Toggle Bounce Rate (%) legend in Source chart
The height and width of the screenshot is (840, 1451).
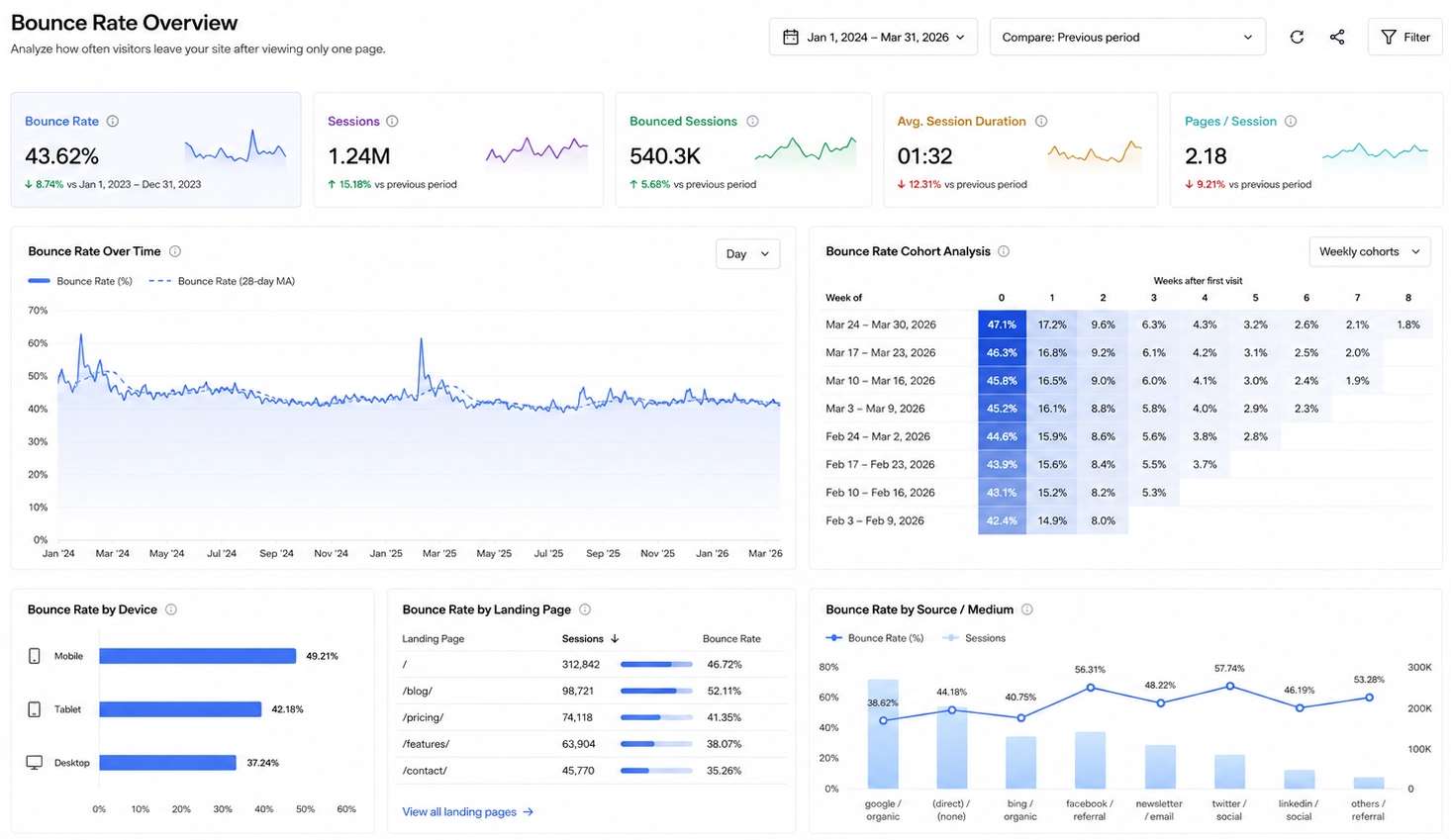(875, 638)
